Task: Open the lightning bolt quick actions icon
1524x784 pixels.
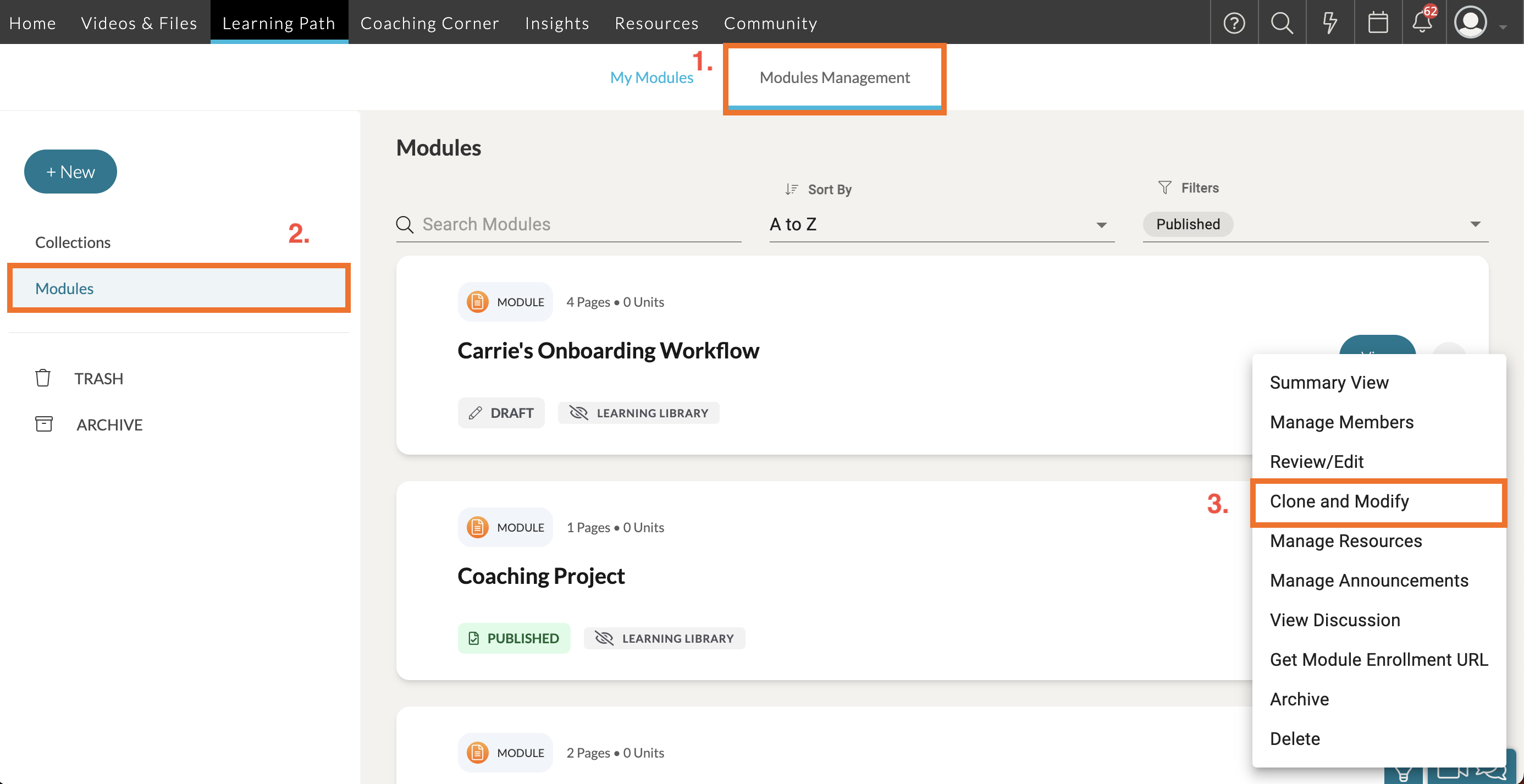Action: coord(1329,23)
